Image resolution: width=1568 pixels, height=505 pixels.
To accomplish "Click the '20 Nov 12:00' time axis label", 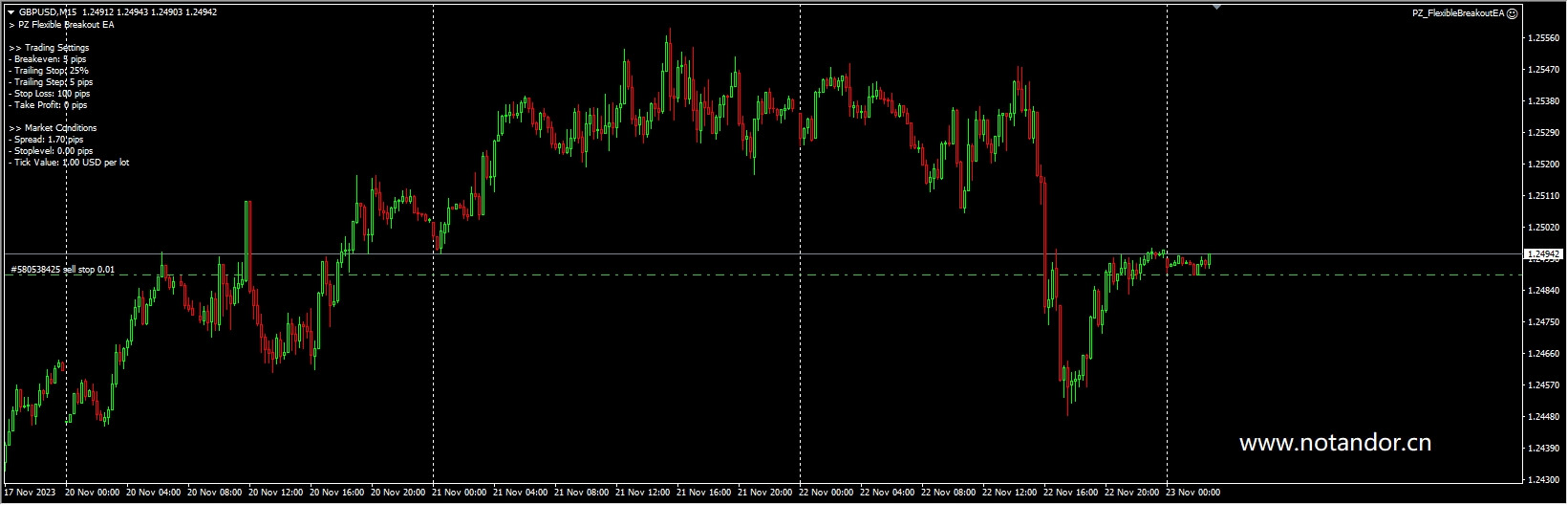I will point(276,494).
